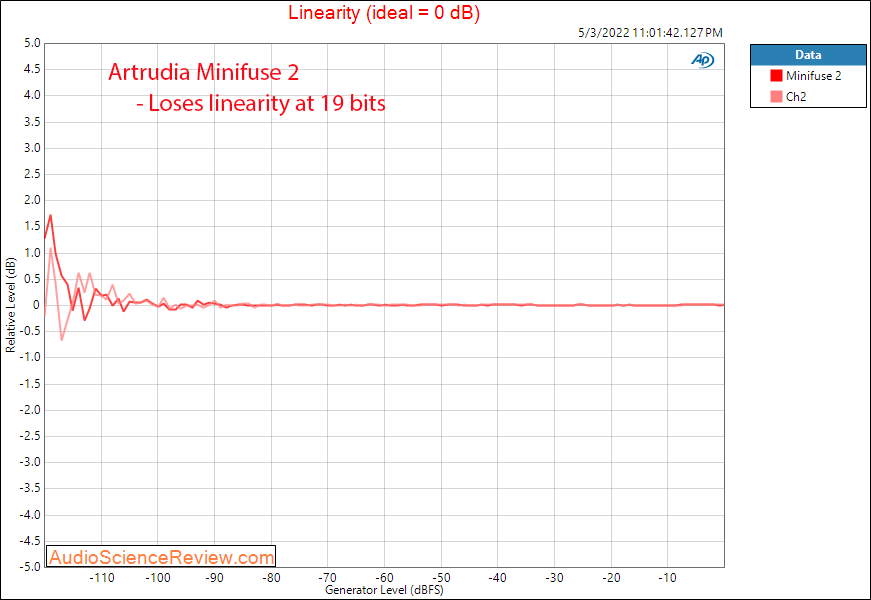Click the -30 tick label on x-axis
The height and width of the screenshot is (600, 871).
[x=554, y=578]
